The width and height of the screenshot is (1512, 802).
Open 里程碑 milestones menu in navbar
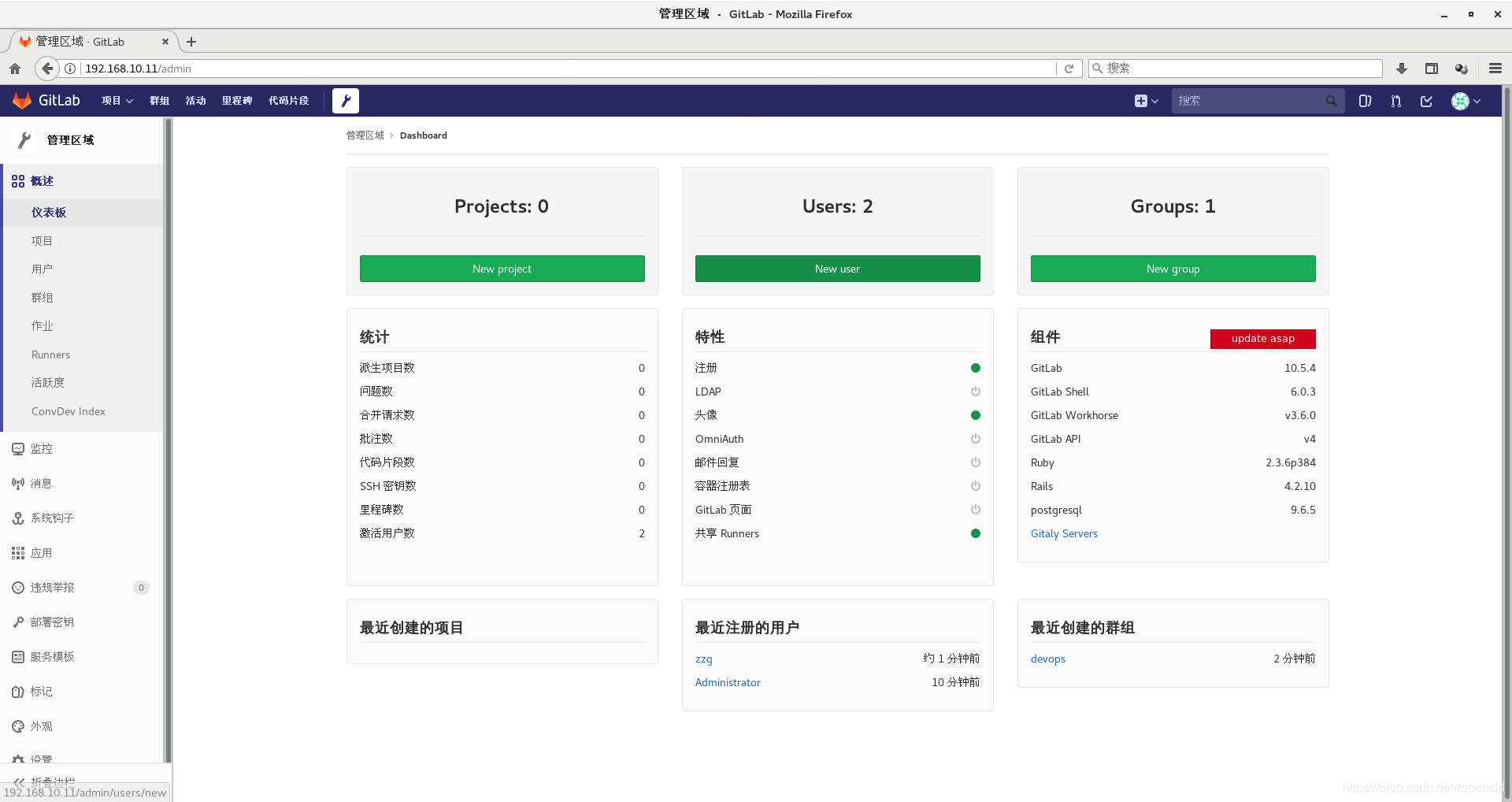tap(237, 101)
